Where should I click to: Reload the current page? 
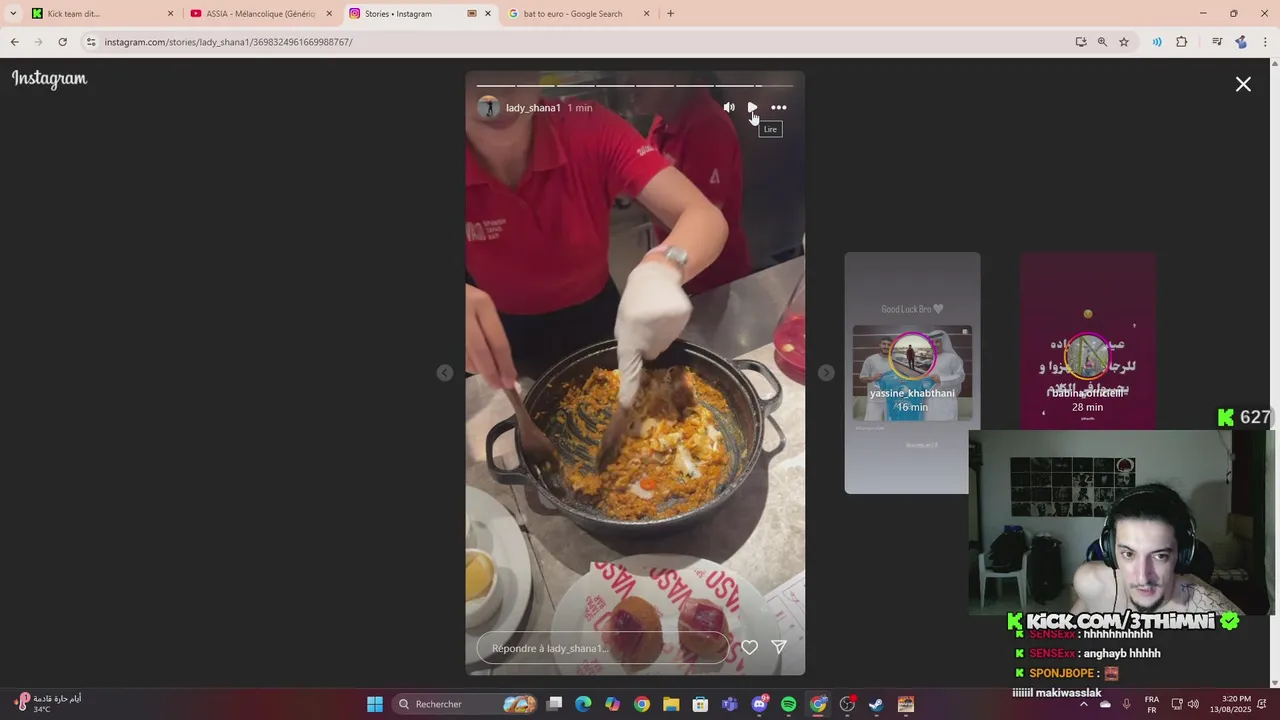[63, 42]
